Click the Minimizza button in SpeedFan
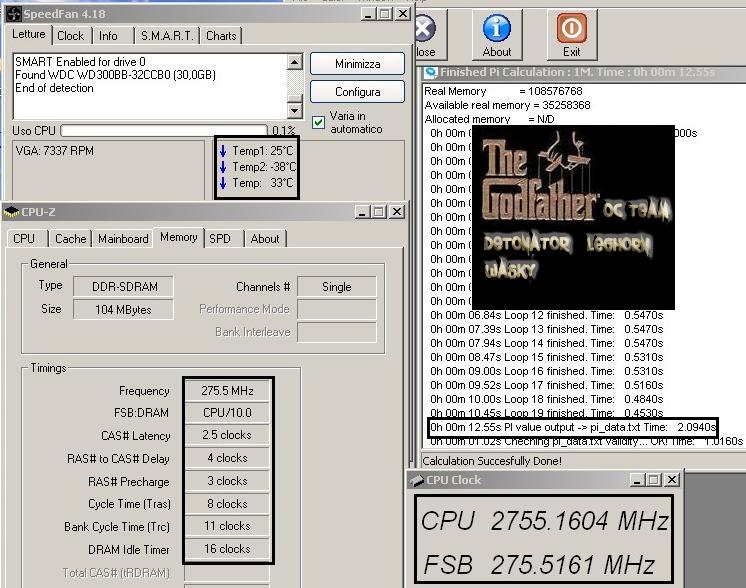 (x=357, y=64)
